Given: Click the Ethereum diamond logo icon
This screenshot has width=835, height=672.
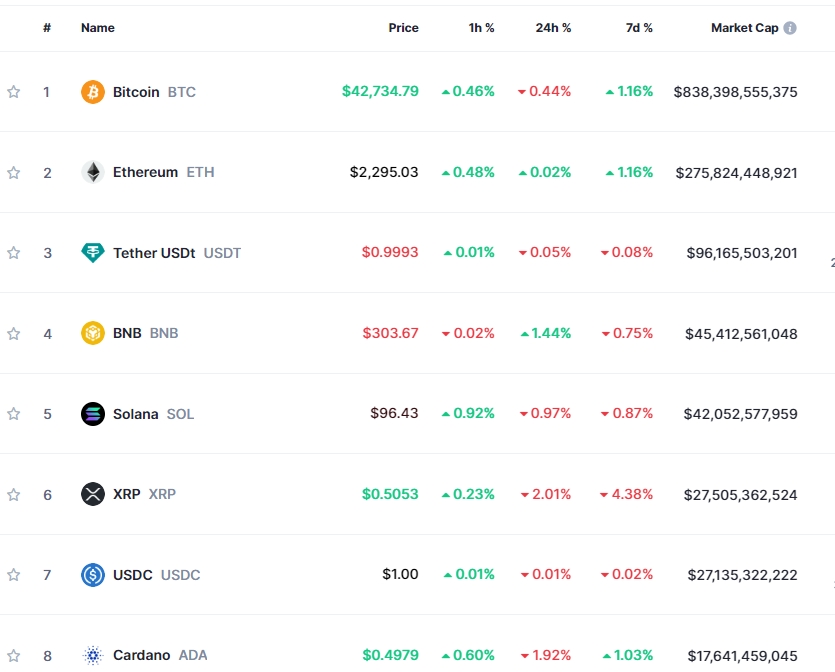Looking at the screenshot, I should (x=92, y=172).
